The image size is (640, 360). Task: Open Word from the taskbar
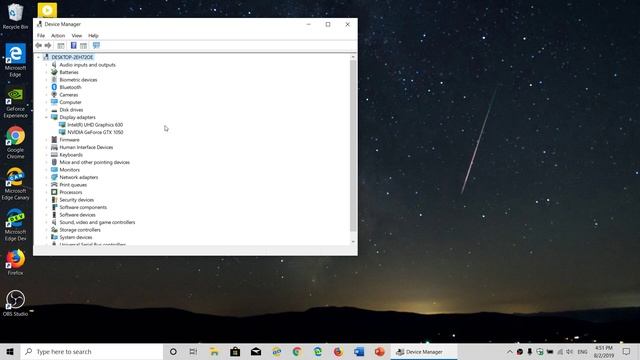(359, 351)
